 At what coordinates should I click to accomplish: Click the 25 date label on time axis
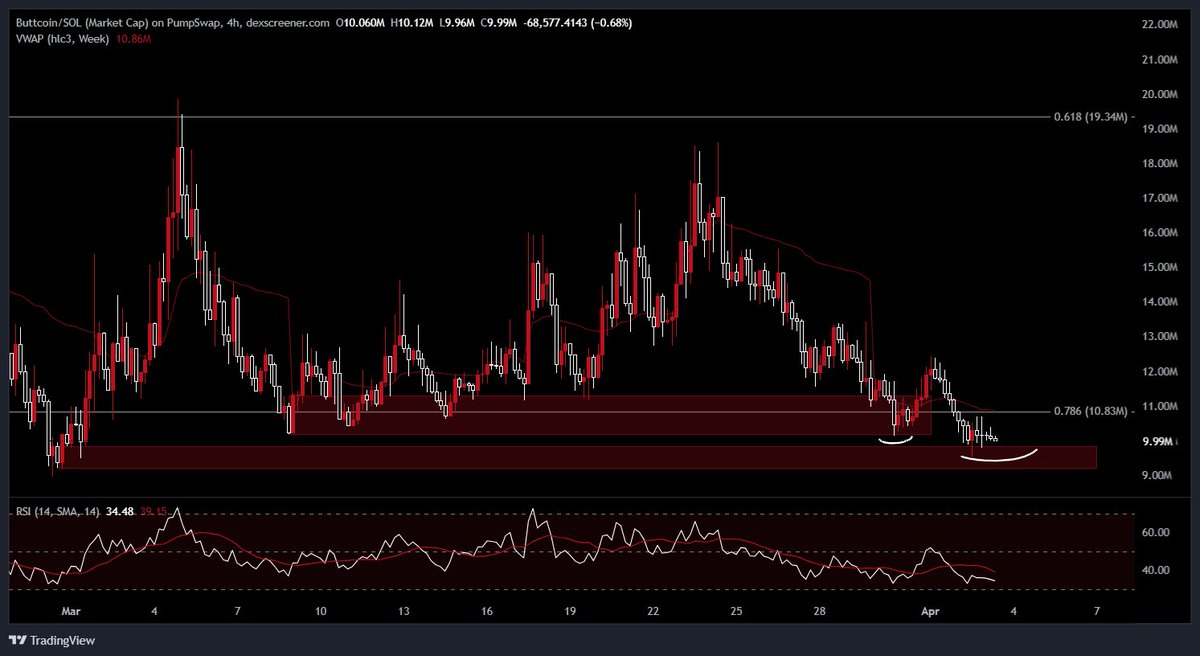click(735, 609)
